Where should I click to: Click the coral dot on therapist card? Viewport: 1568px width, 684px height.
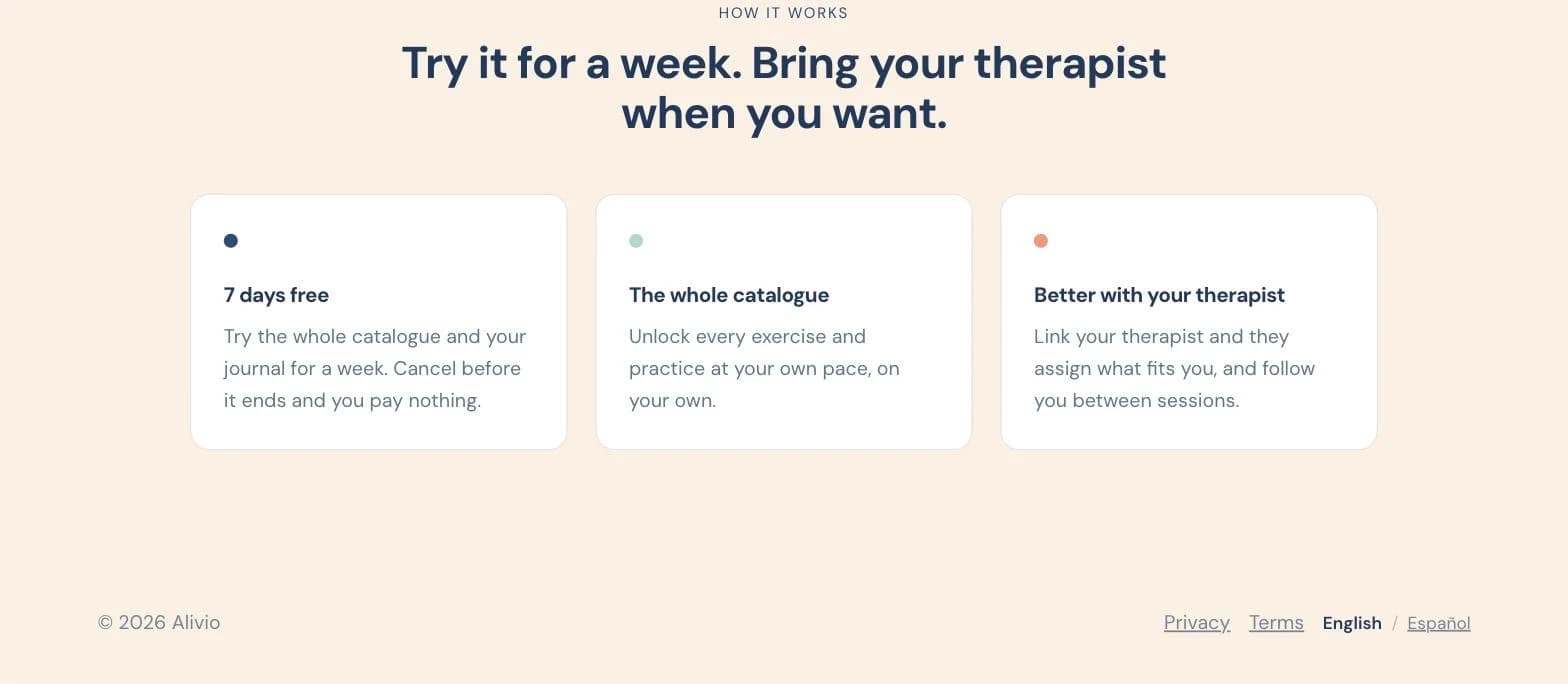[x=1041, y=241]
